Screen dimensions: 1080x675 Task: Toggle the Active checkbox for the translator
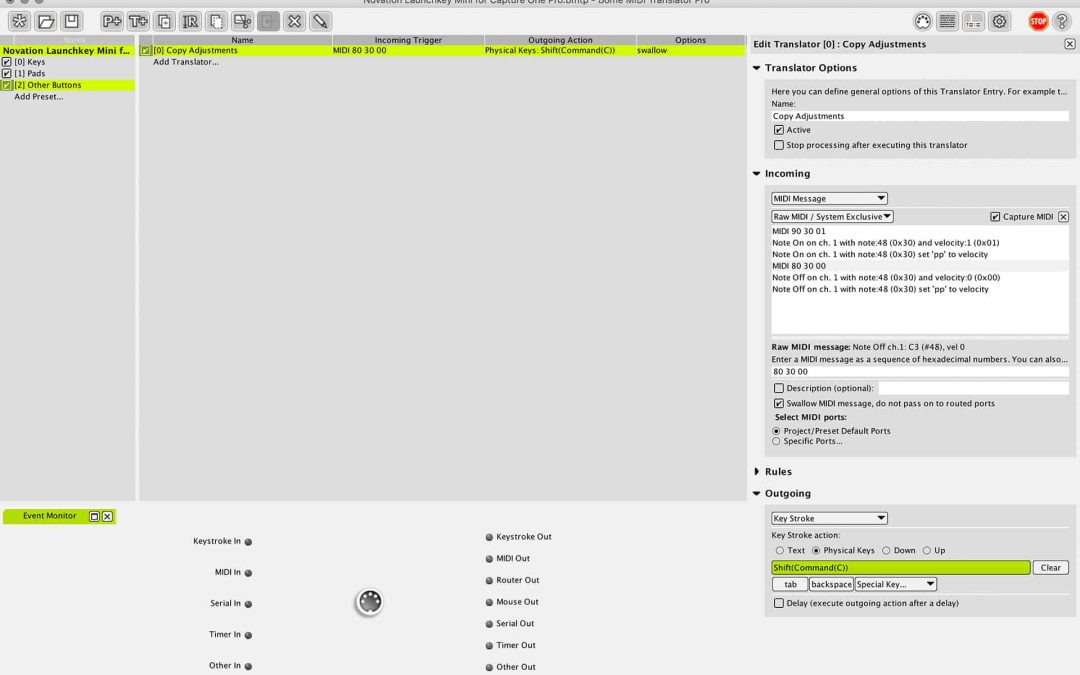coord(779,130)
